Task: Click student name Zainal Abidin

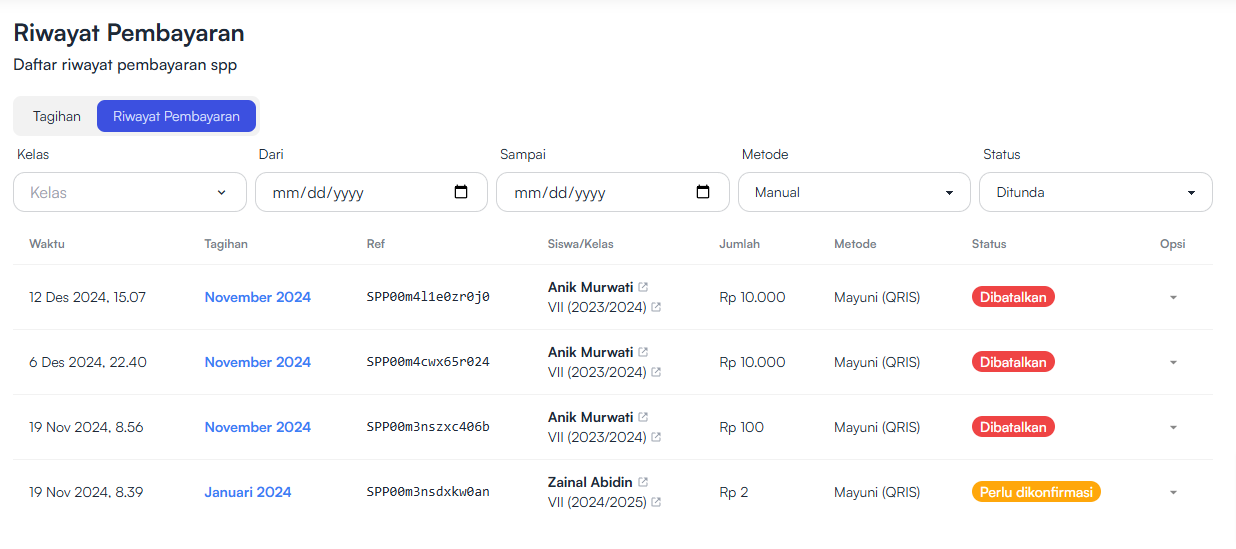Action: [x=590, y=482]
